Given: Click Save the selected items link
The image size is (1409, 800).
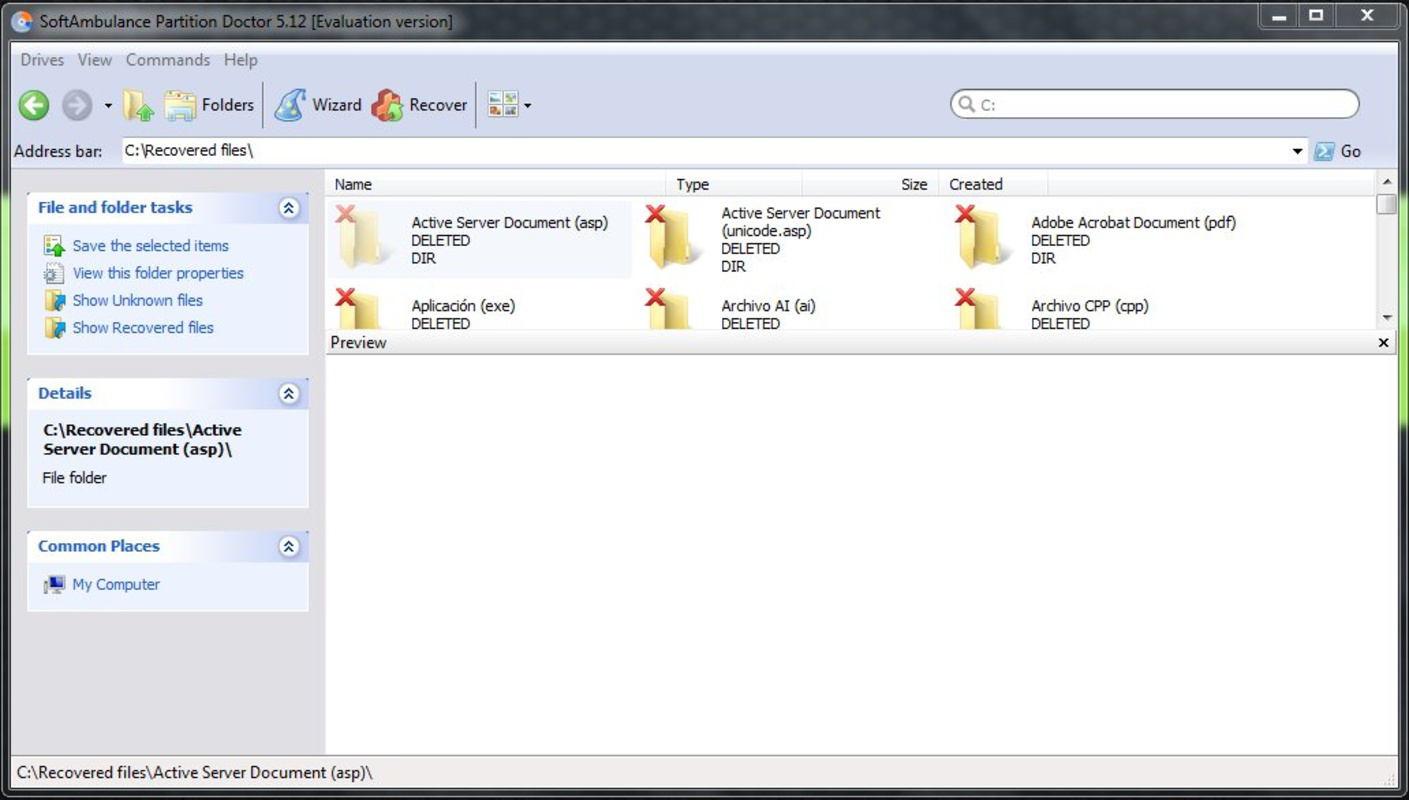Looking at the screenshot, I should click(x=150, y=246).
